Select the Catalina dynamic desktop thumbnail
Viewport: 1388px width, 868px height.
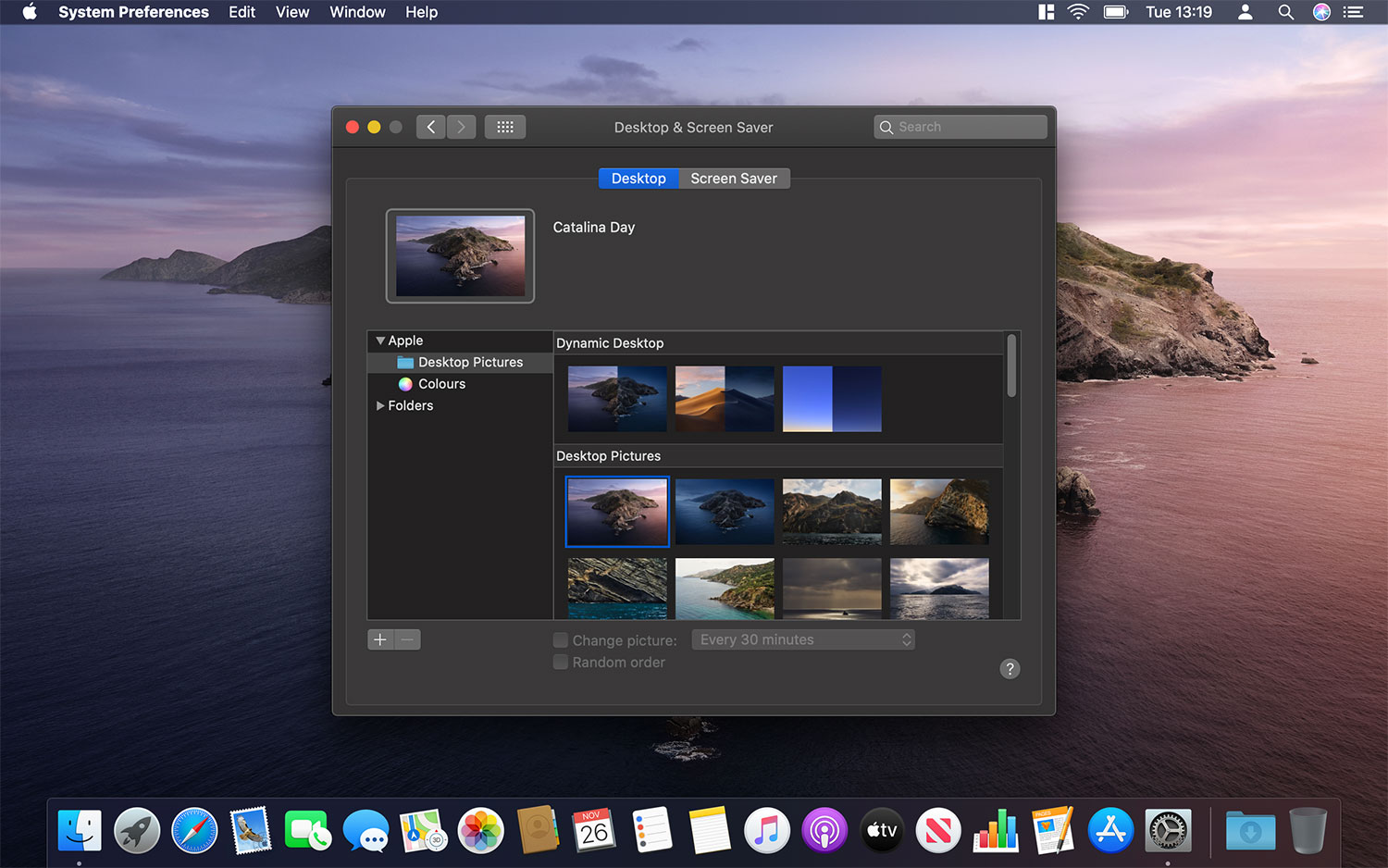616,399
